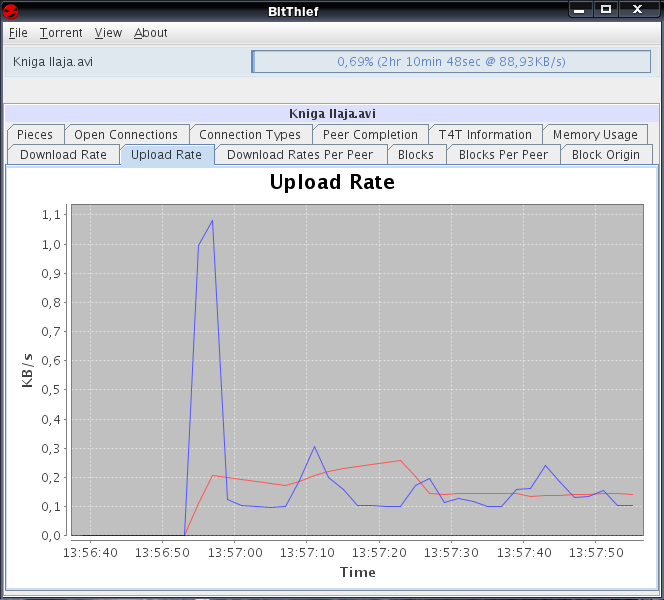
Task: Click the Upload Rate chart title
Action: tap(332, 182)
